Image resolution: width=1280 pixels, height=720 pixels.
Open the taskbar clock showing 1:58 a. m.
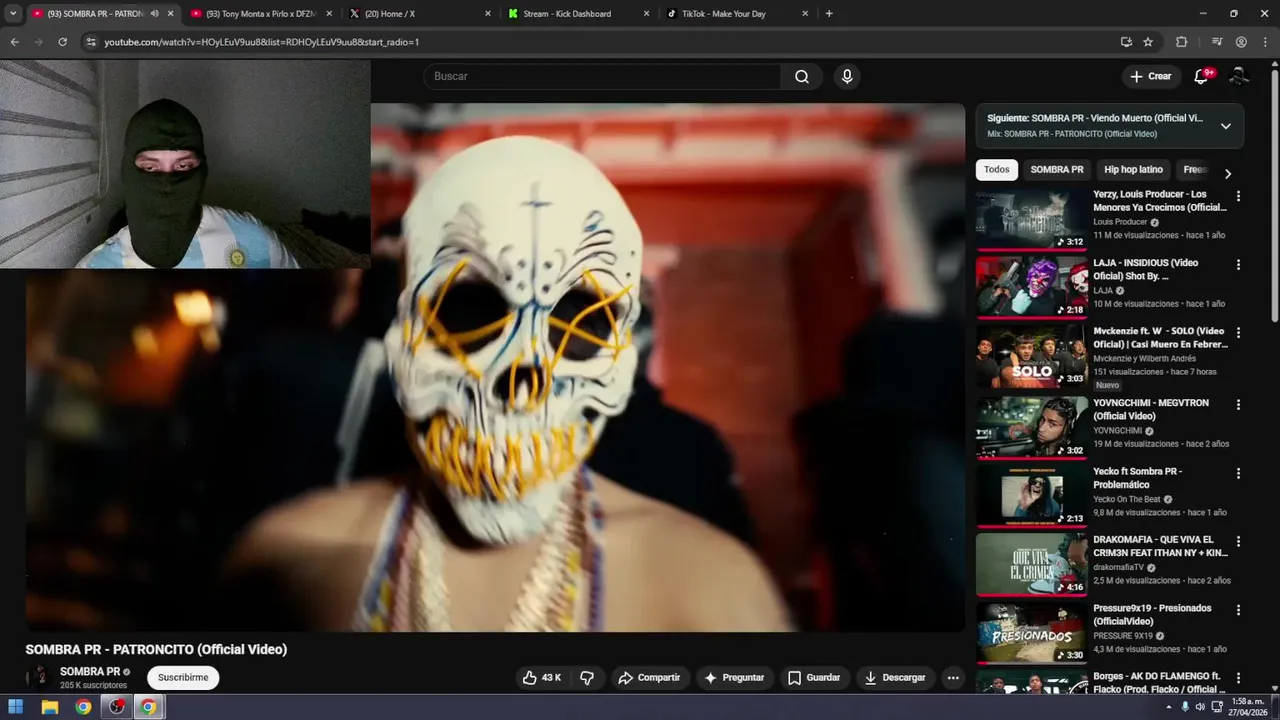1249,707
